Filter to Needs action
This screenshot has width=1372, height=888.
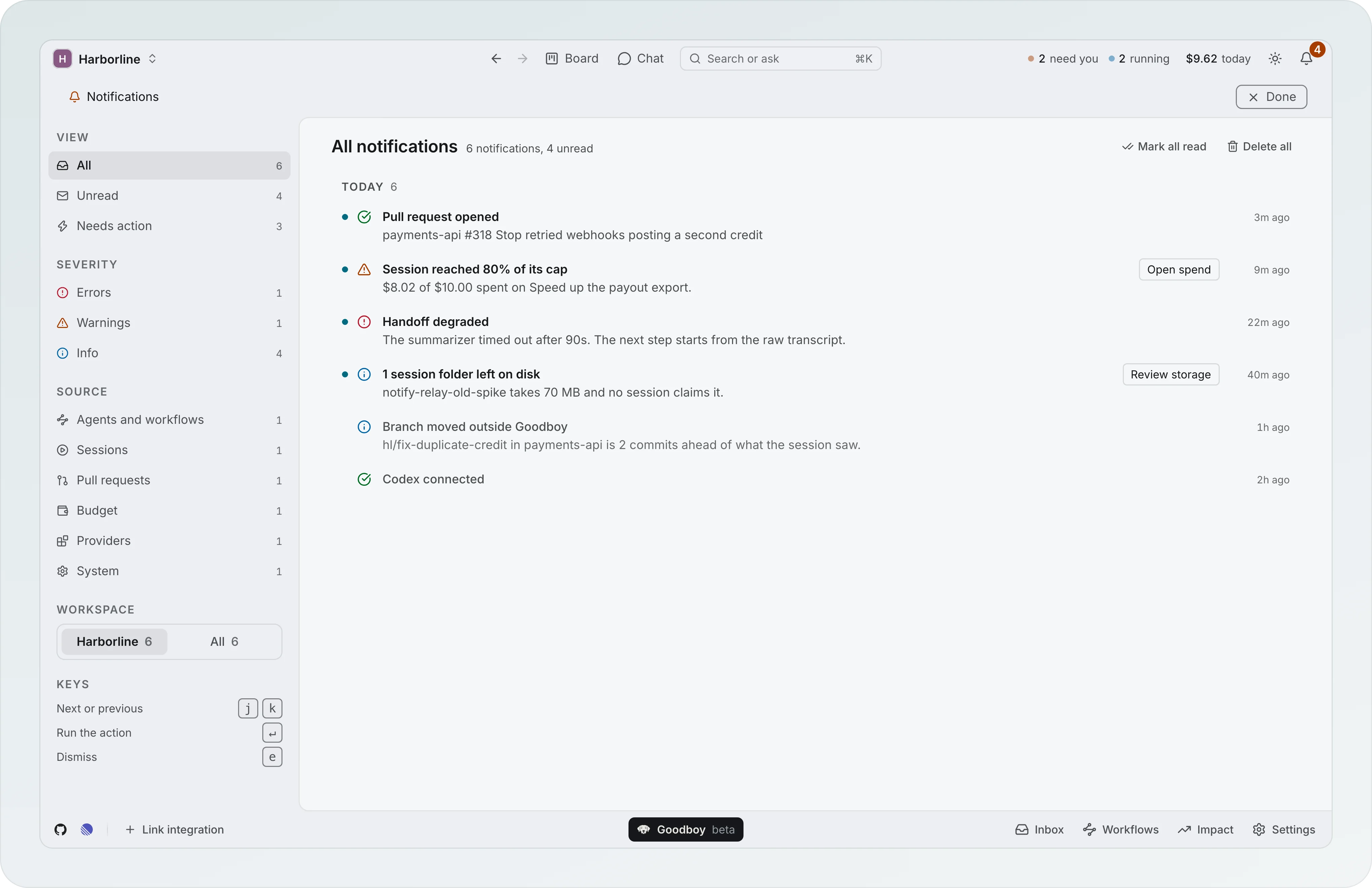(x=169, y=226)
